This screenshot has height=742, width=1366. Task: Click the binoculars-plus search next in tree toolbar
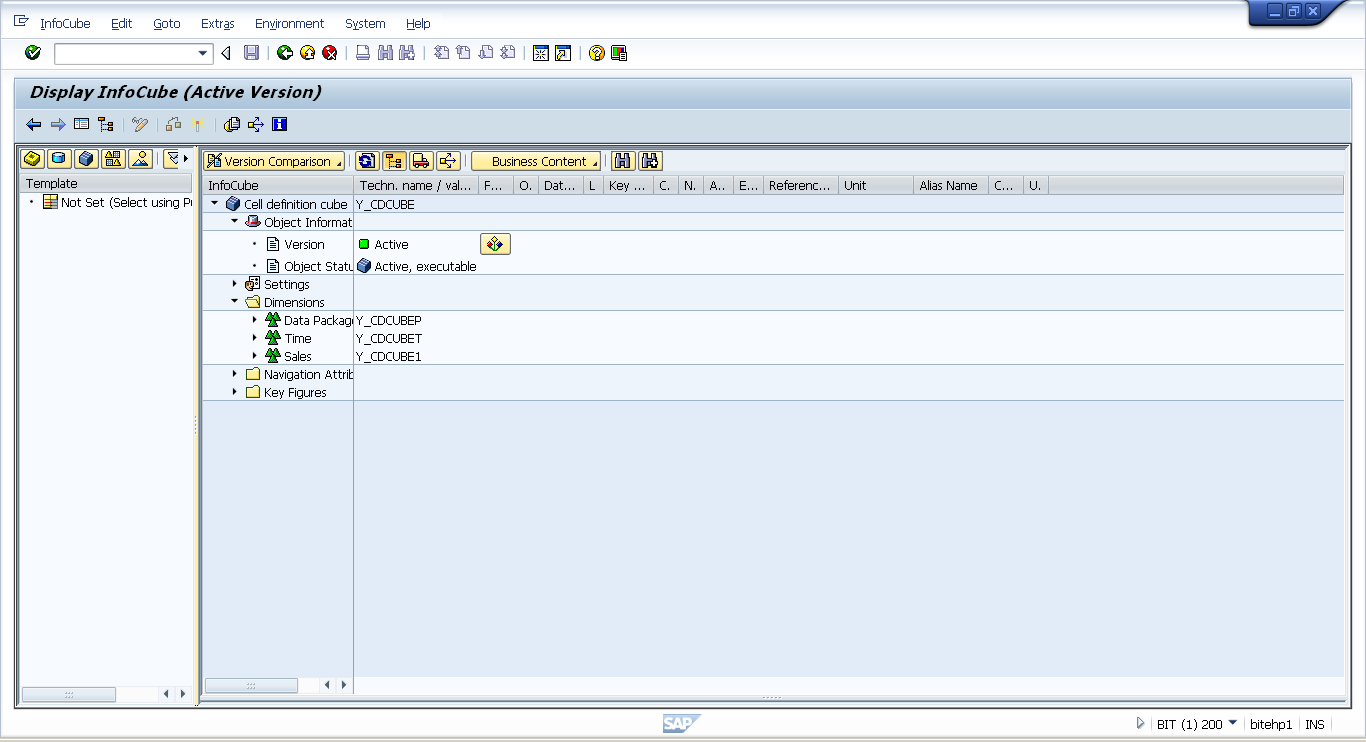pos(651,161)
